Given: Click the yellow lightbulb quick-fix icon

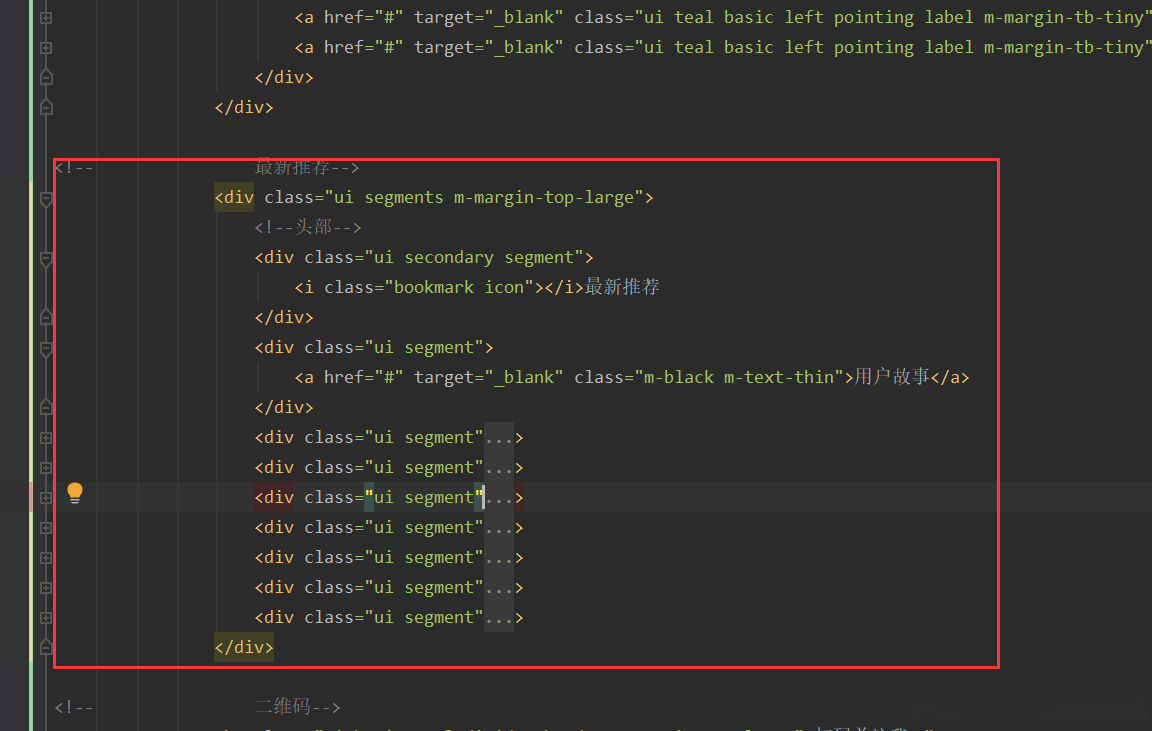Looking at the screenshot, I should [75, 493].
